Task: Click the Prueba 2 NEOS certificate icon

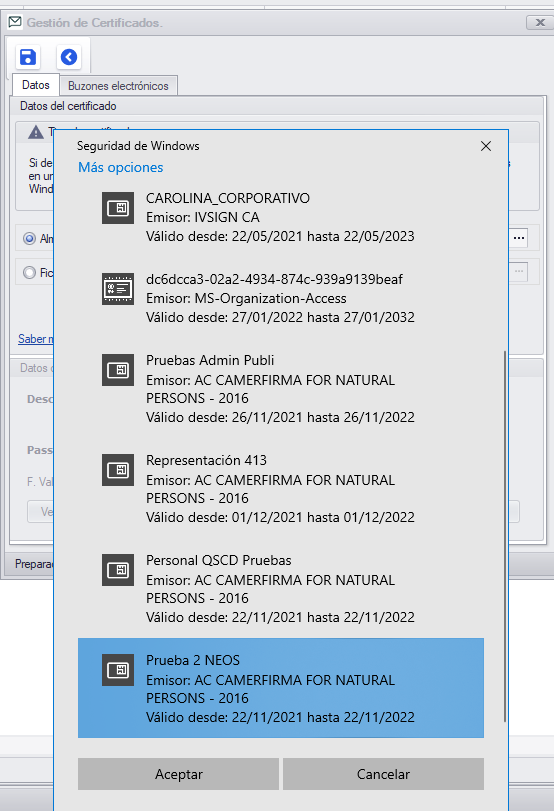Action: pos(118,670)
